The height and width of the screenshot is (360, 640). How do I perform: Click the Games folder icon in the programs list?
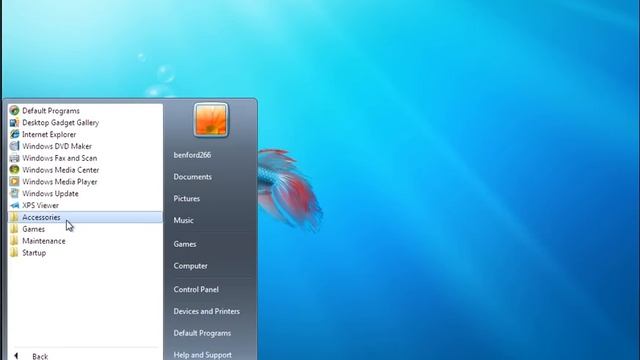pos(15,229)
